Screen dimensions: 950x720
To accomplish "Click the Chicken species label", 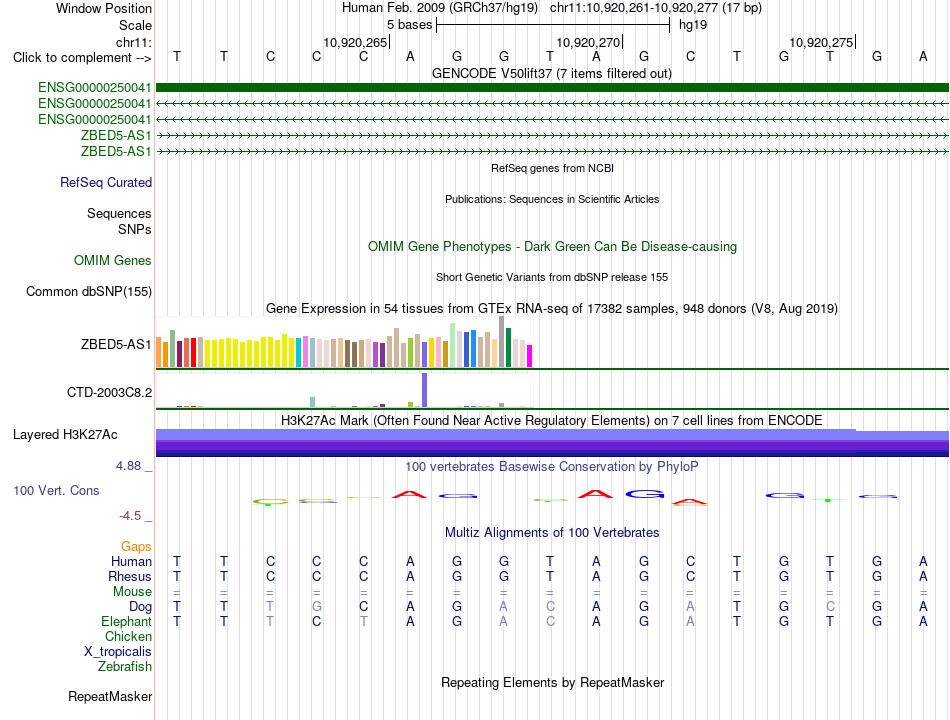I will point(128,636).
